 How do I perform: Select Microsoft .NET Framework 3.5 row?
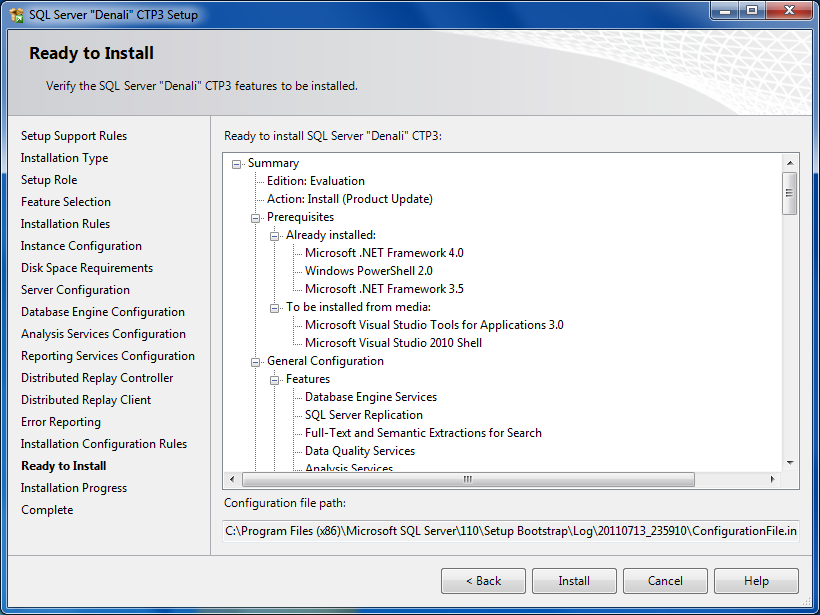pos(384,289)
